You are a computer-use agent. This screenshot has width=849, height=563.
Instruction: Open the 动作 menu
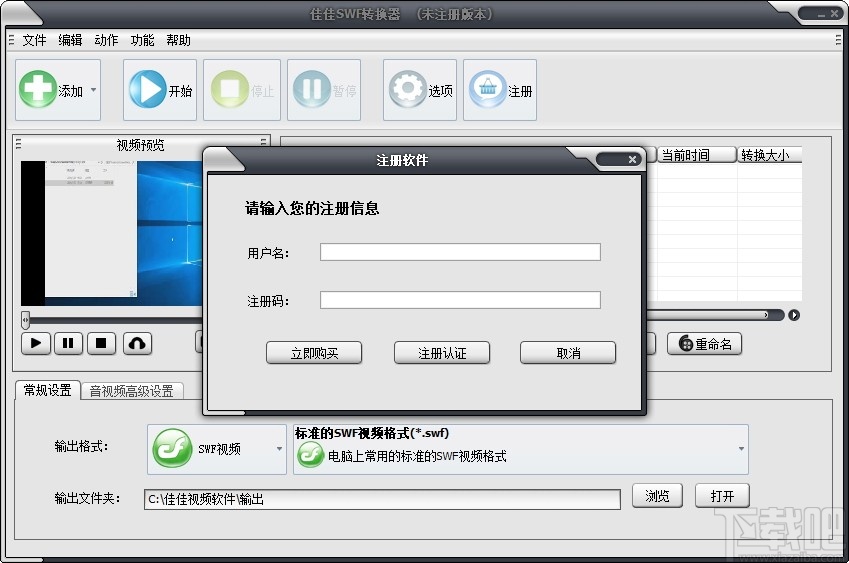106,40
